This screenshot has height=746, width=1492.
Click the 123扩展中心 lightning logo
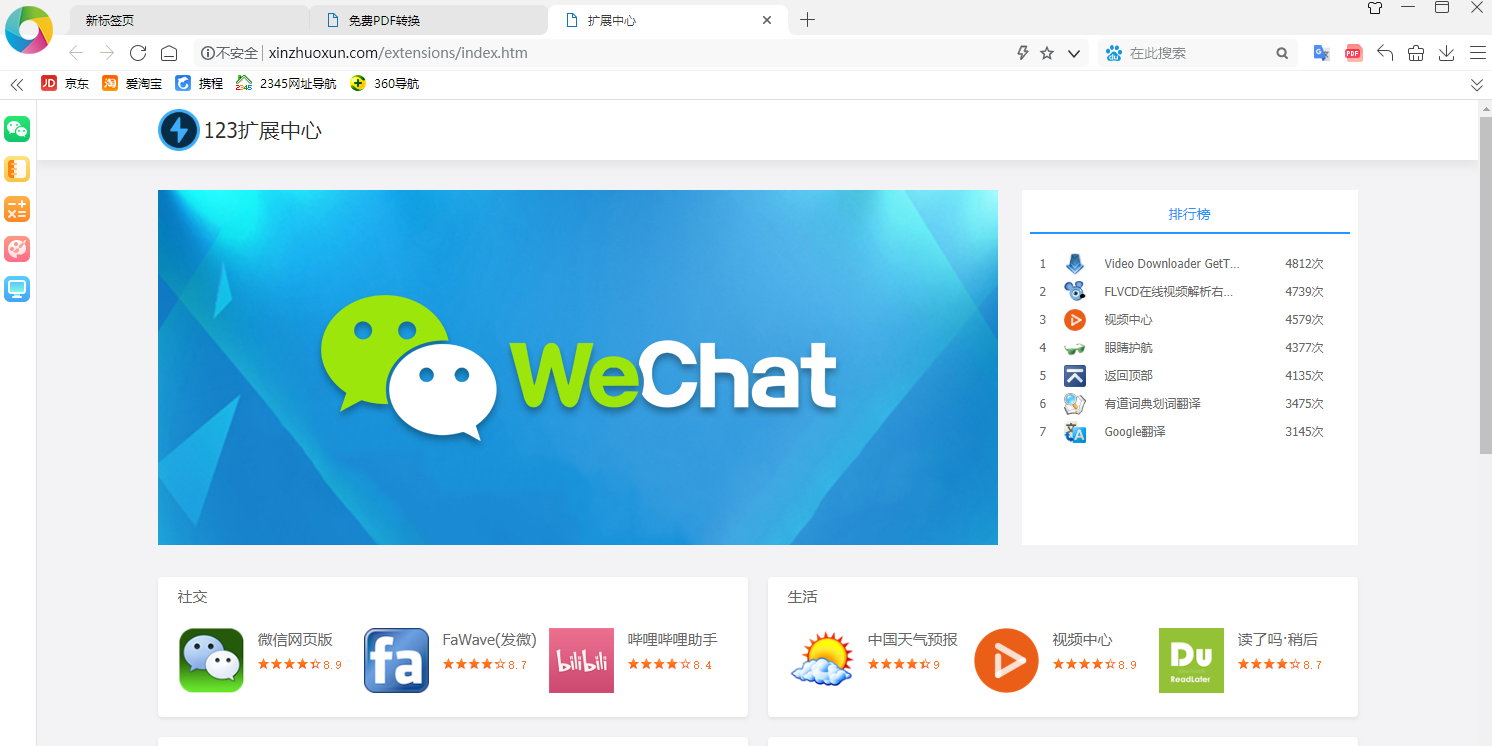tap(179, 130)
